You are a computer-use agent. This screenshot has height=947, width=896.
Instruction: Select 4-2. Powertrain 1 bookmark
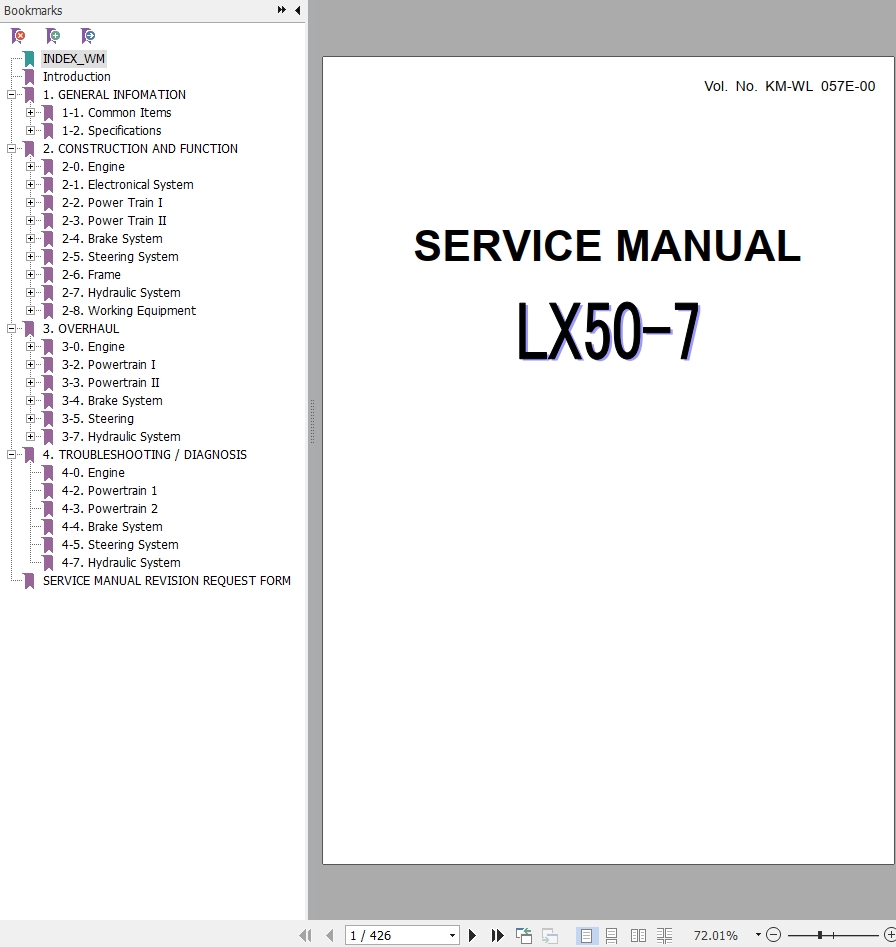click(x=109, y=491)
